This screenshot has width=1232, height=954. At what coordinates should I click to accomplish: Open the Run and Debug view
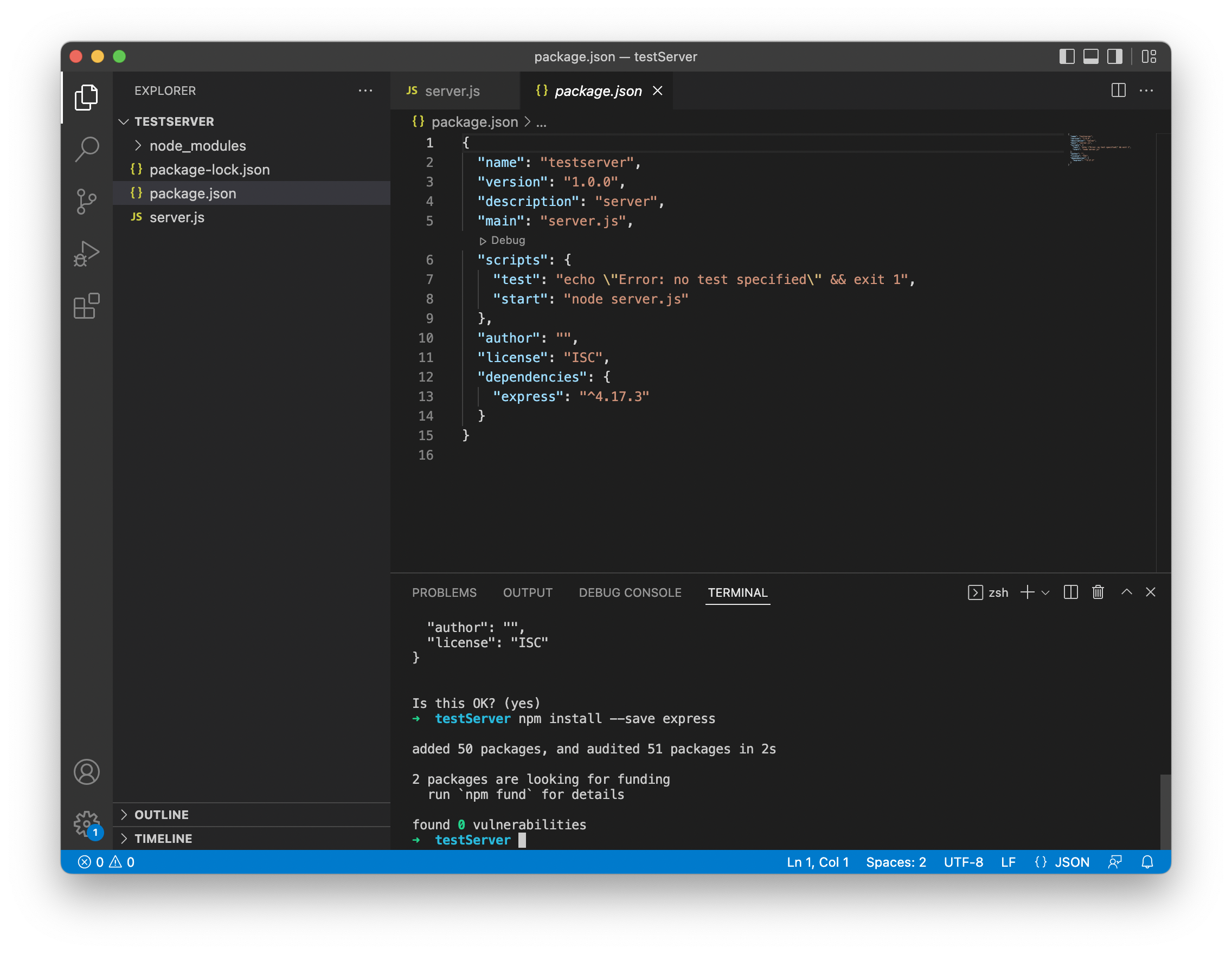pos(86,254)
